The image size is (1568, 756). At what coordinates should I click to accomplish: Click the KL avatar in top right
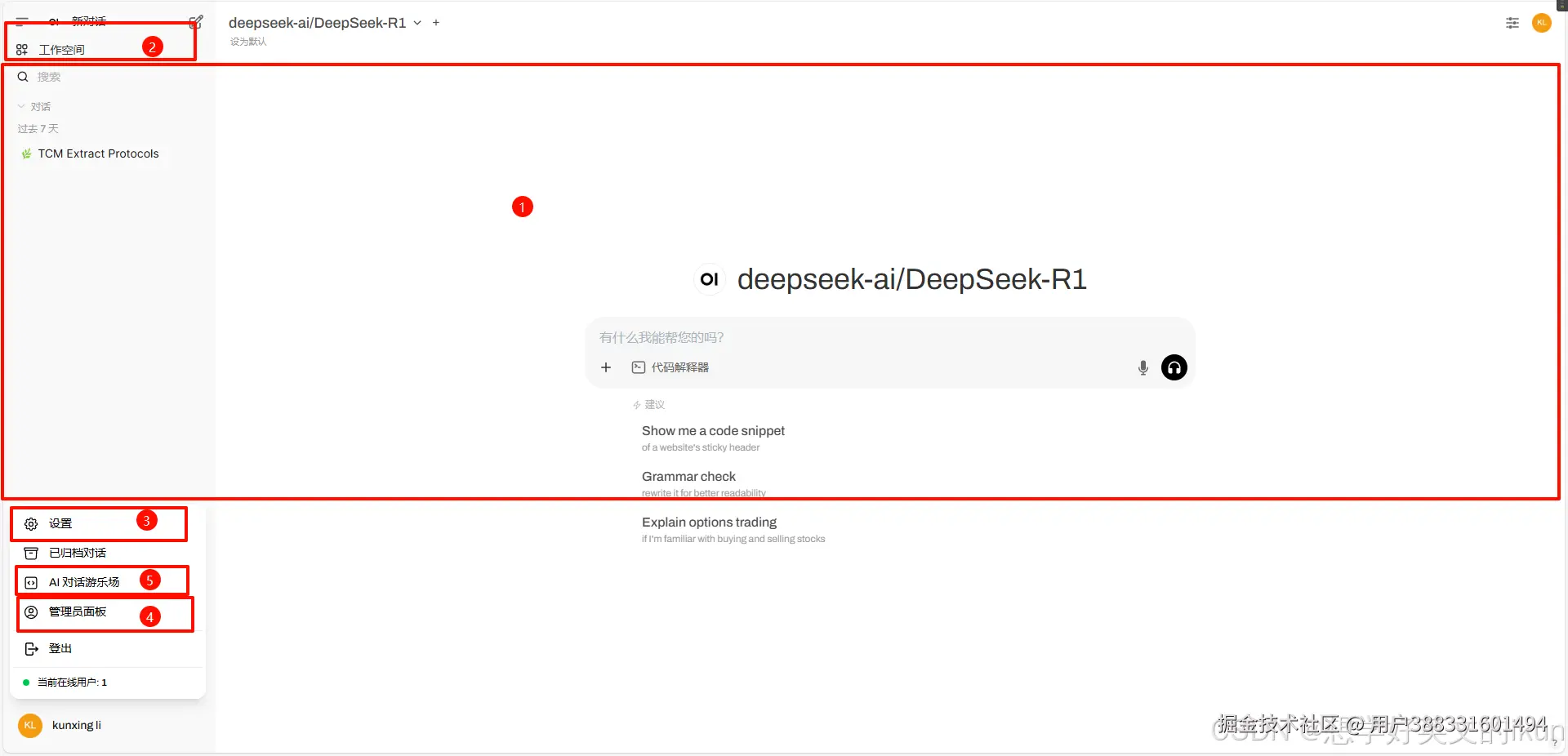[1542, 23]
